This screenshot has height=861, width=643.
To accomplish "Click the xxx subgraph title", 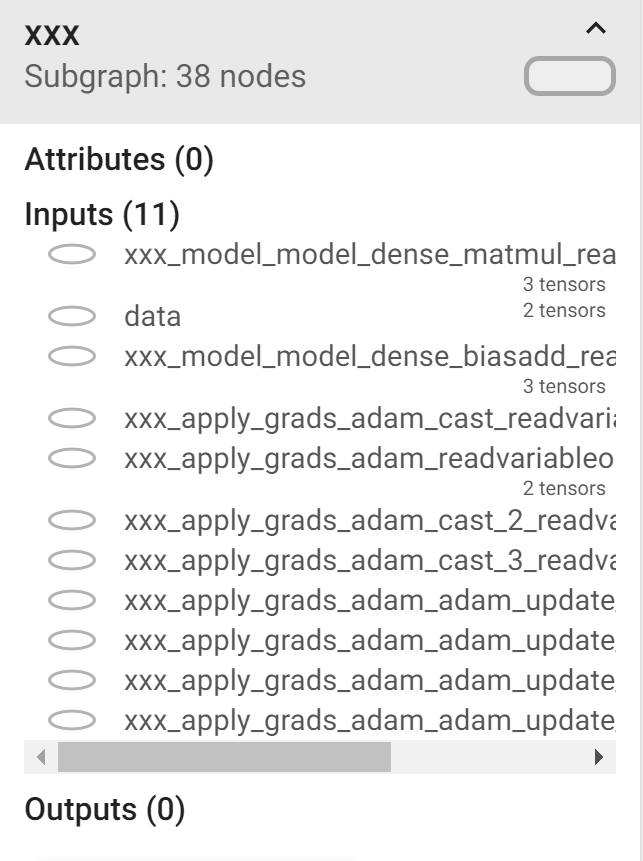I will [51, 33].
